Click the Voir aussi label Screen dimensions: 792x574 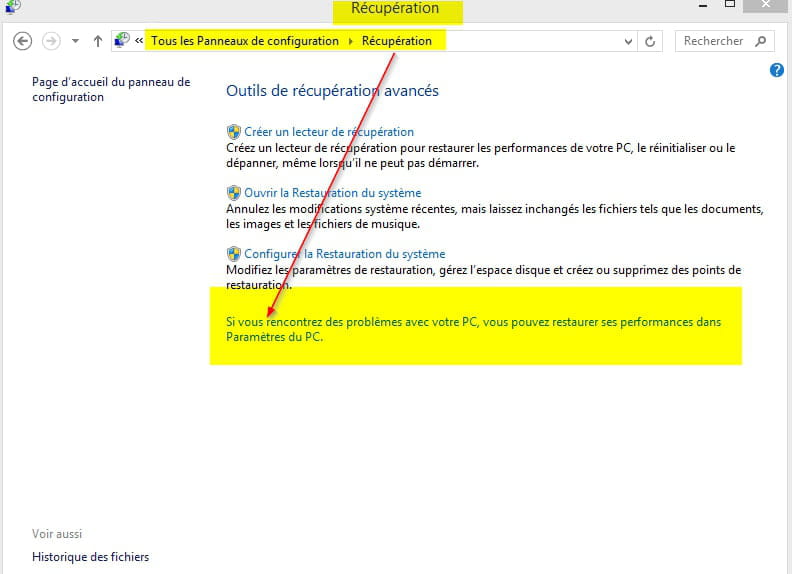click(57, 534)
